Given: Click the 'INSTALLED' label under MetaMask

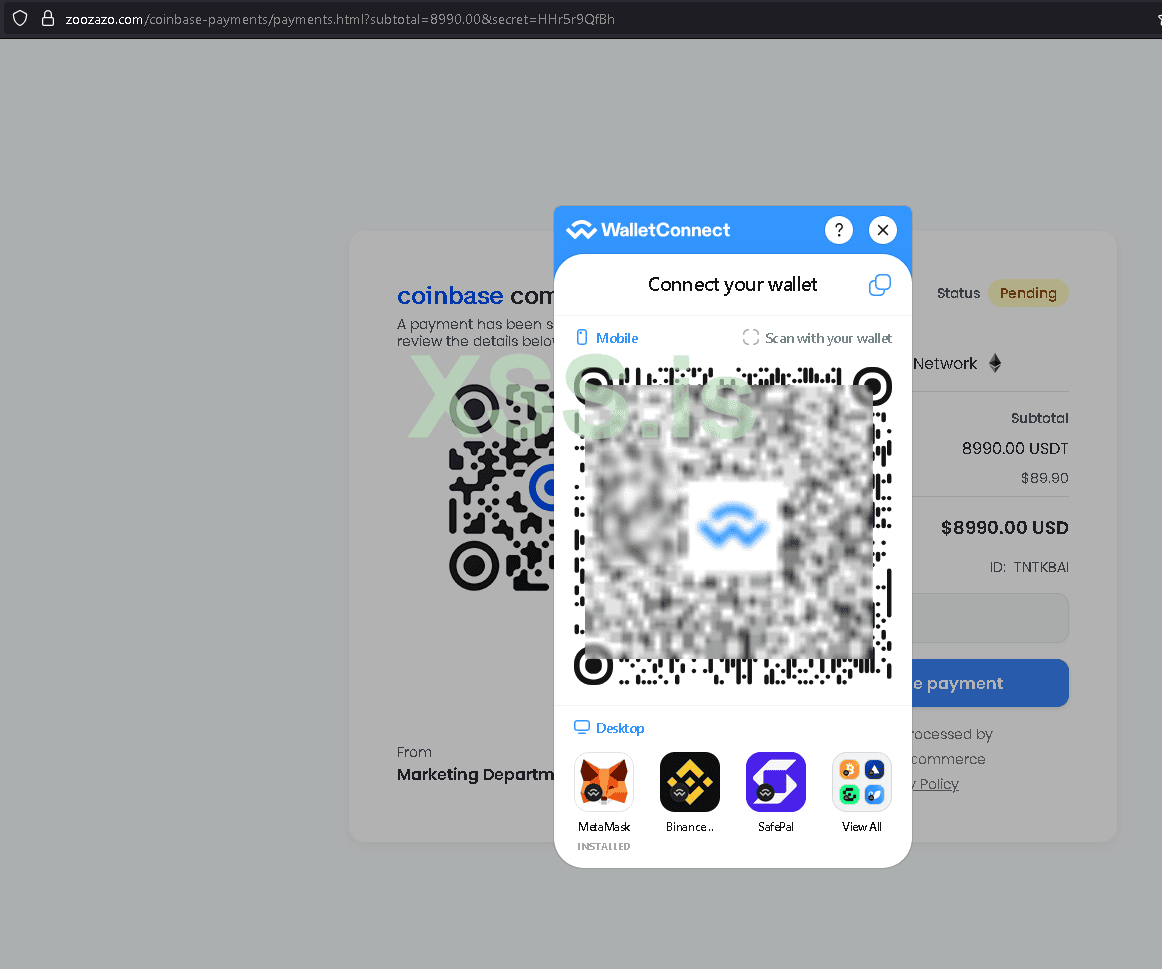Looking at the screenshot, I should pyautogui.click(x=604, y=846).
